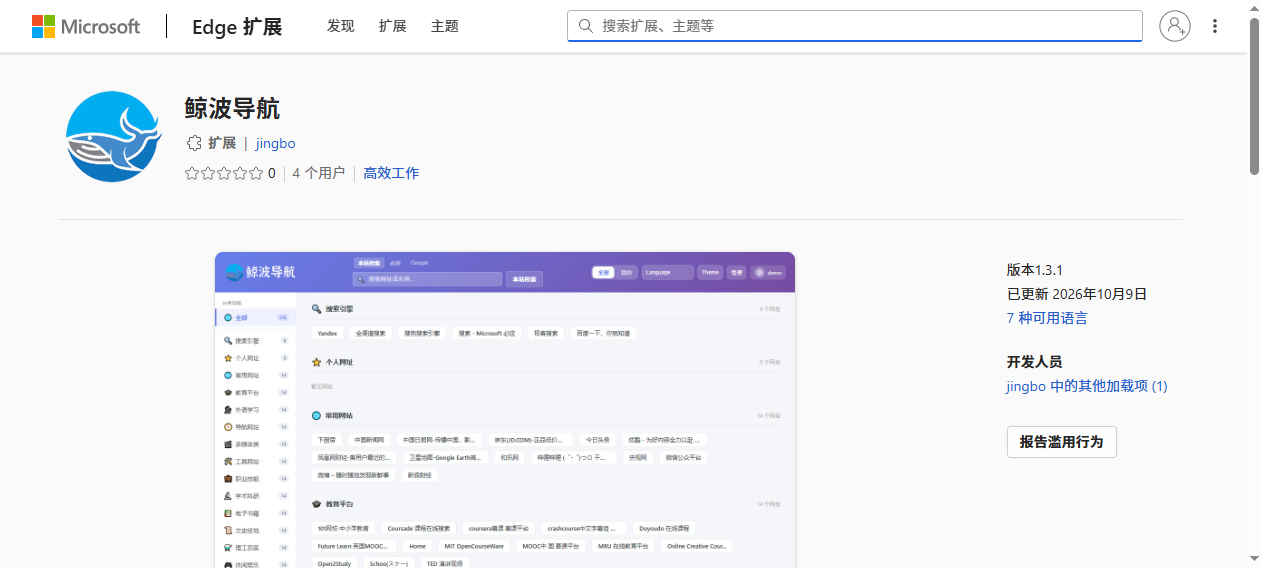Select the 开发人员 heading text

click(1034, 362)
